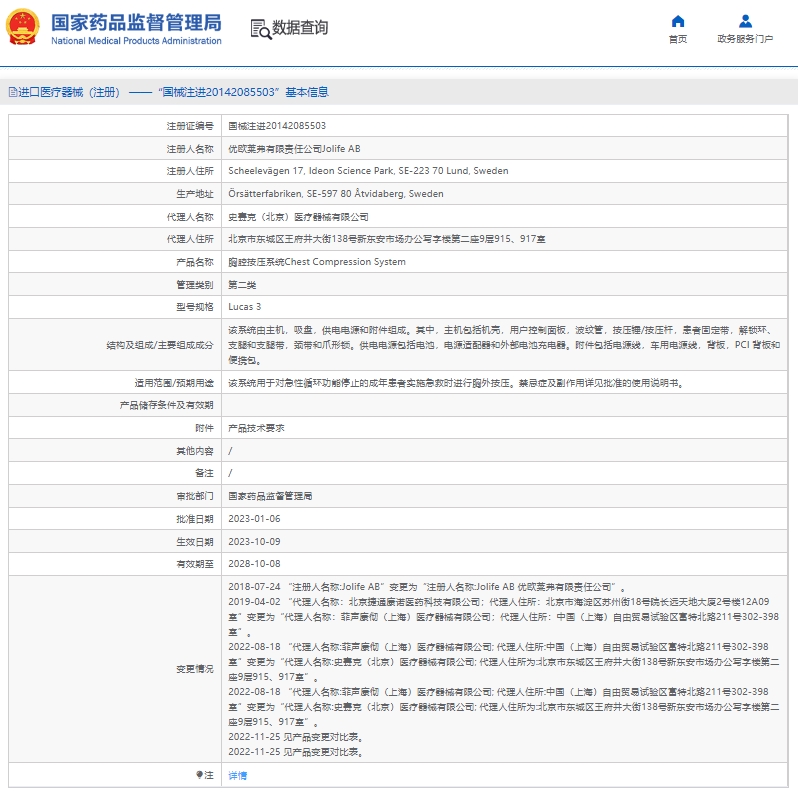Click the 有效期至 row label

(195, 563)
